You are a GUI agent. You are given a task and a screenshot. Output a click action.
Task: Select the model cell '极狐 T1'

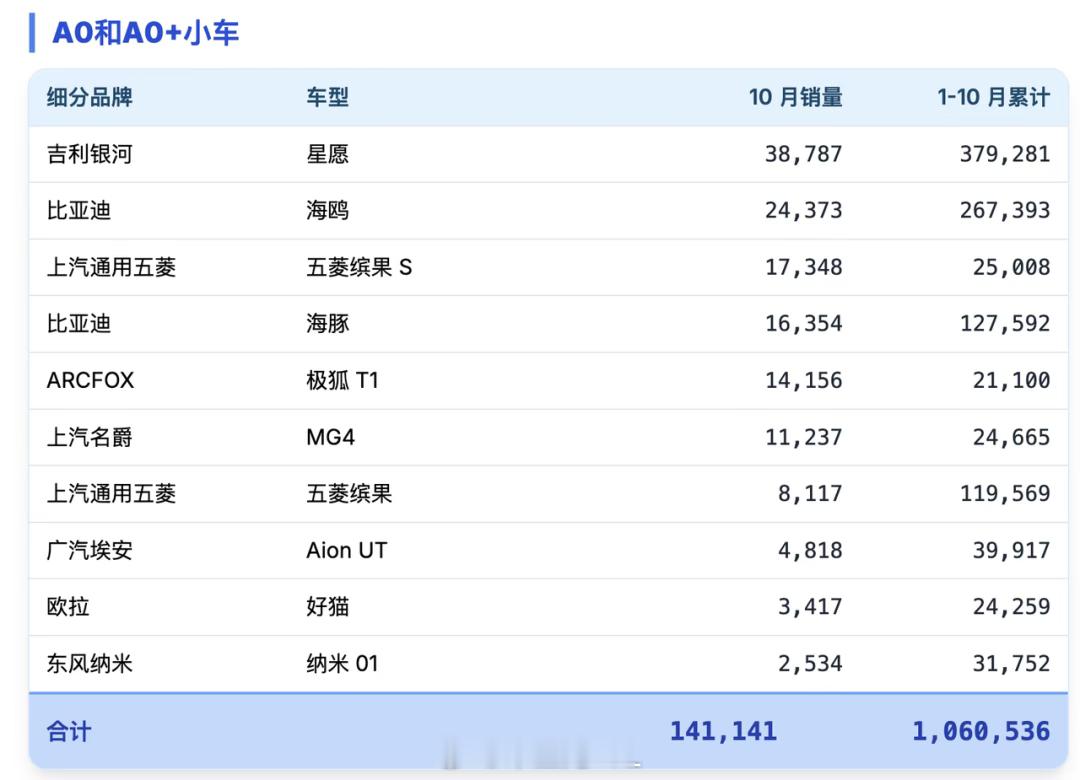(x=342, y=380)
